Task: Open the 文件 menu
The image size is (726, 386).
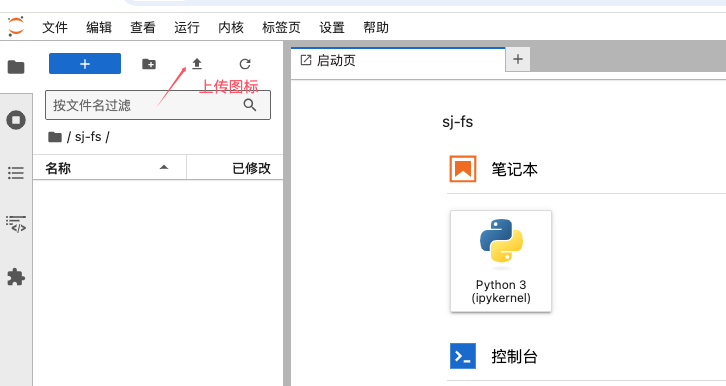Action: pyautogui.click(x=55, y=28)
